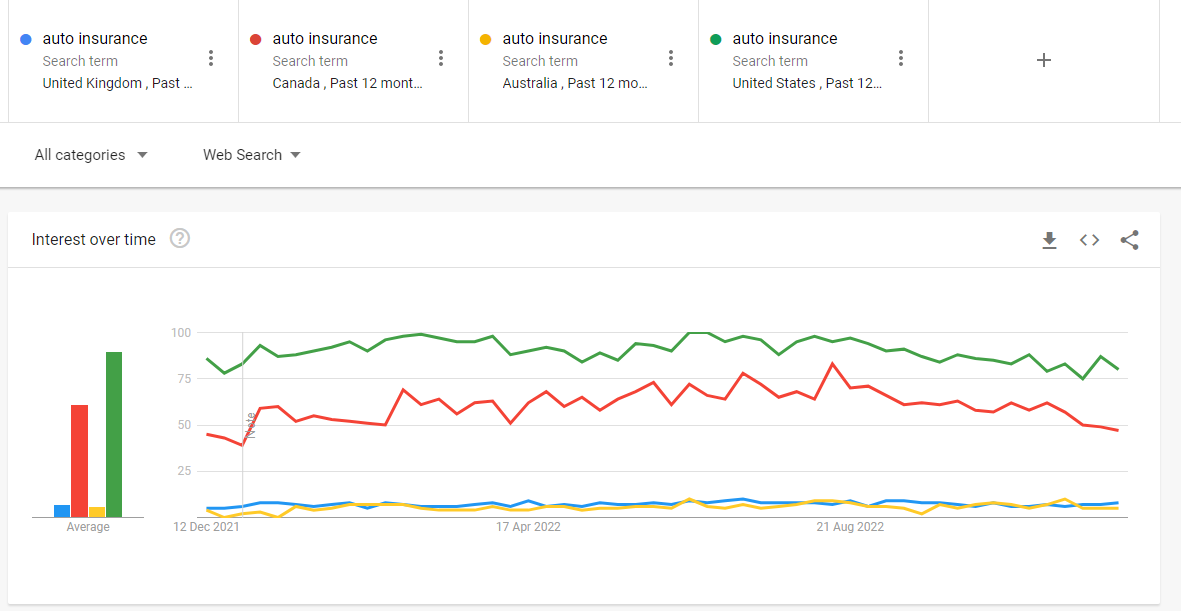Image resolution: width=1181 pixels, height=611 pixels.
Task: Open Australia term three-dot menu
Action: [671, 59]
